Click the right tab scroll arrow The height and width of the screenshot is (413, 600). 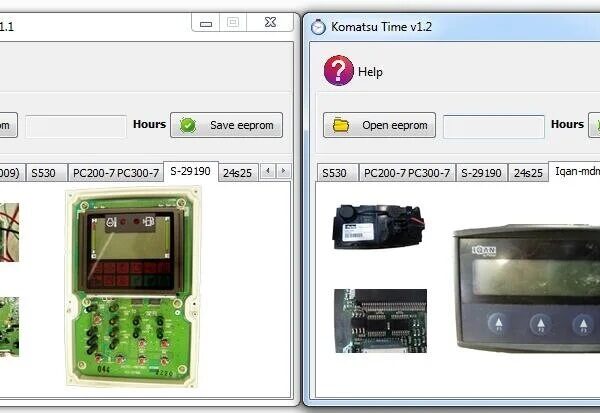[283, 171]
